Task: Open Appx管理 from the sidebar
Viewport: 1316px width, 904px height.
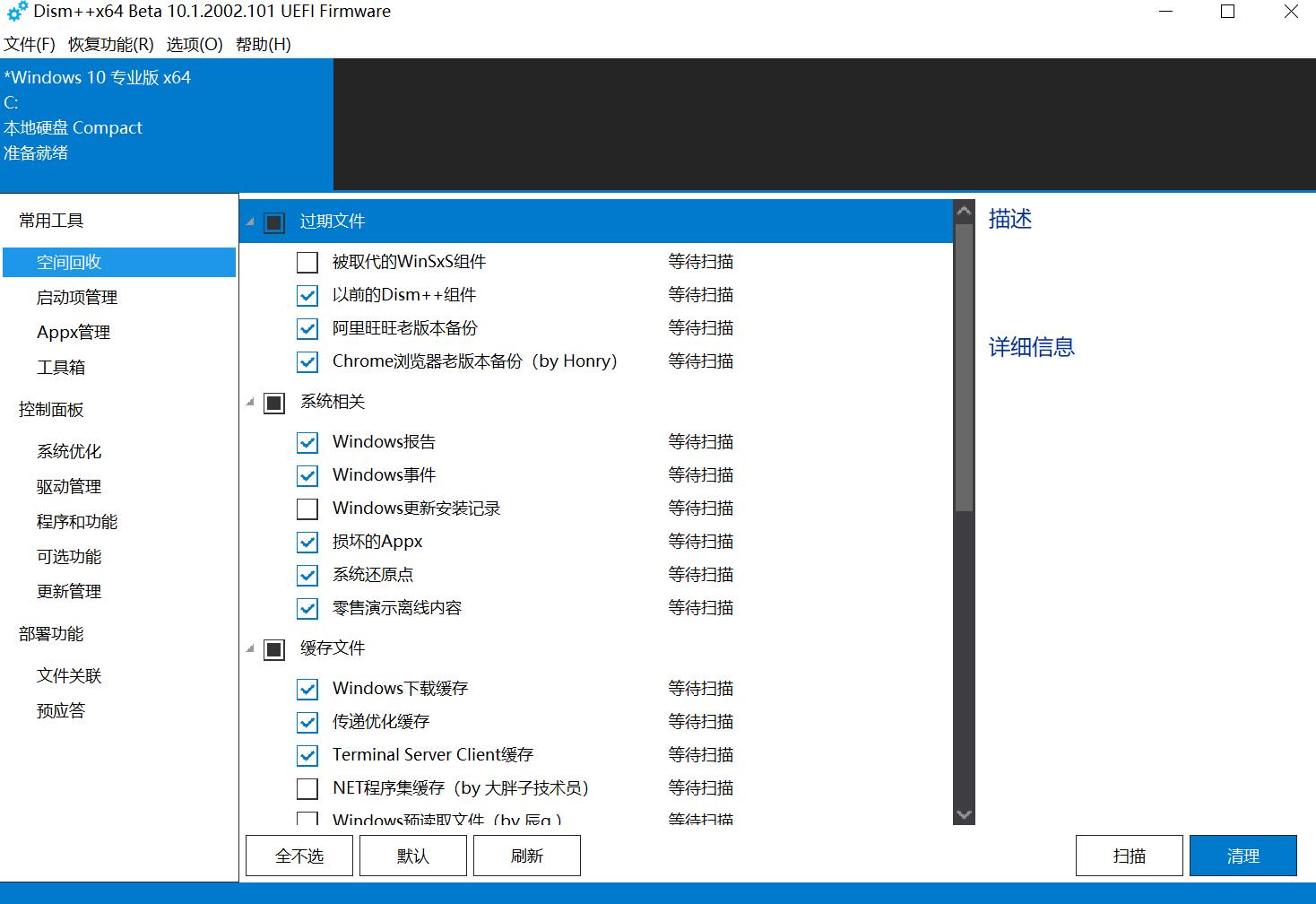Action: point(73,332)
